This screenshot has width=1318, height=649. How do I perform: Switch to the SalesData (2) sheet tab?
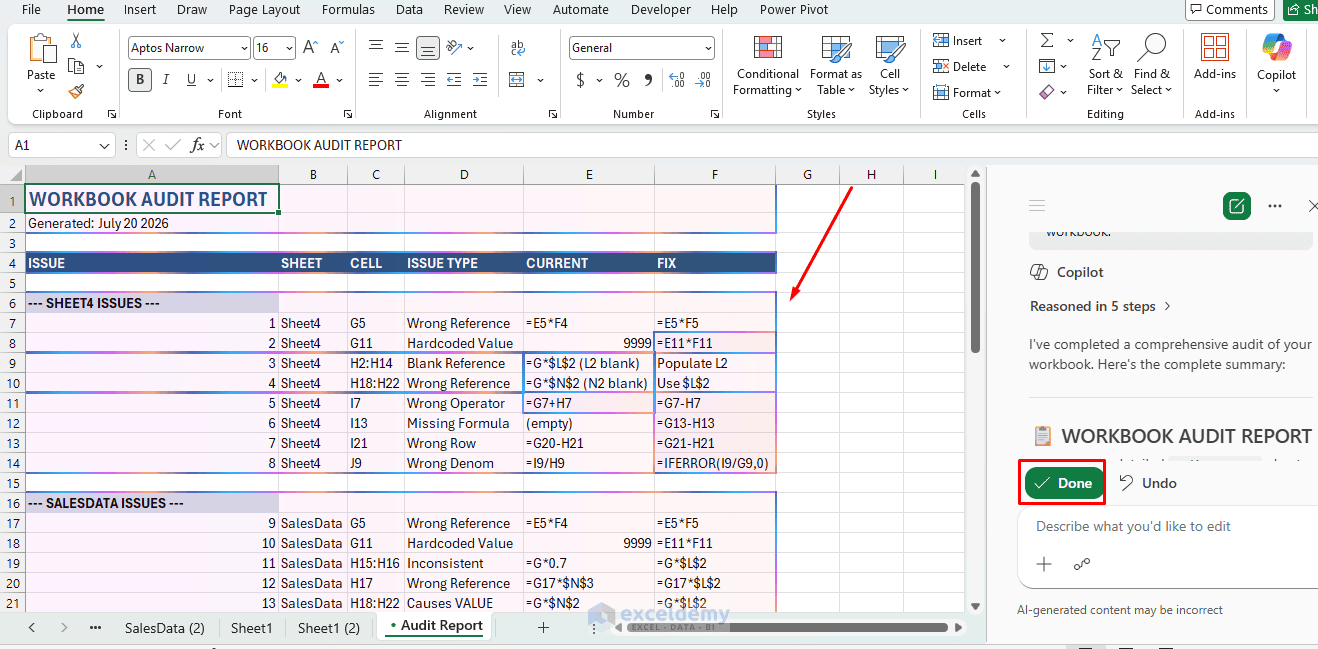point(164,628)
